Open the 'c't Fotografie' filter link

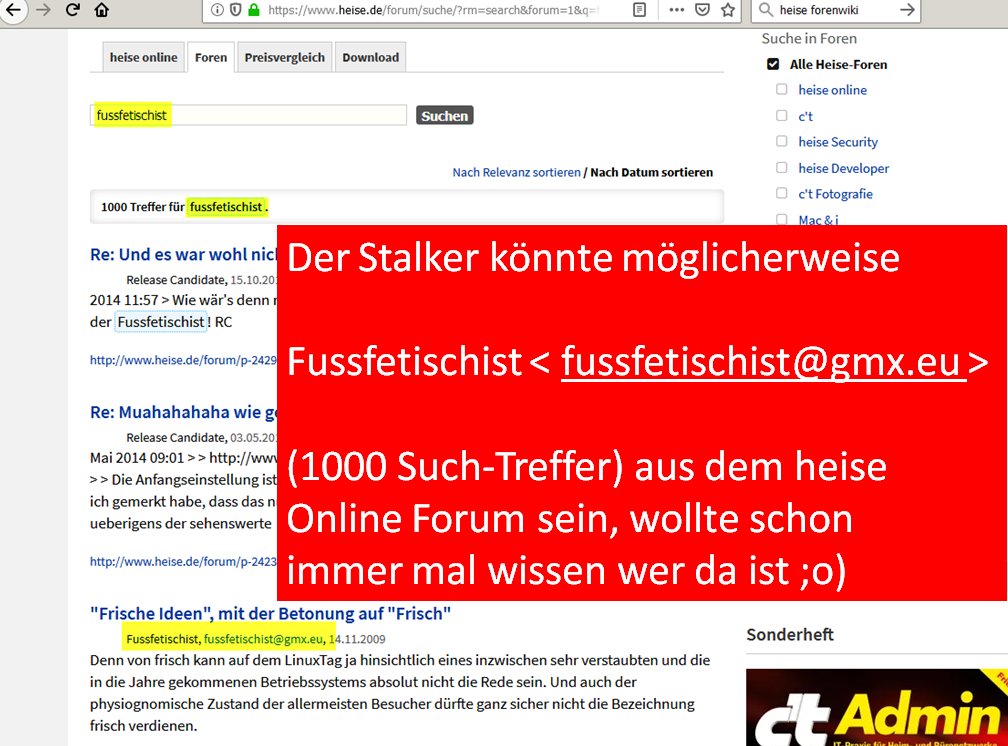coord(835,194)
